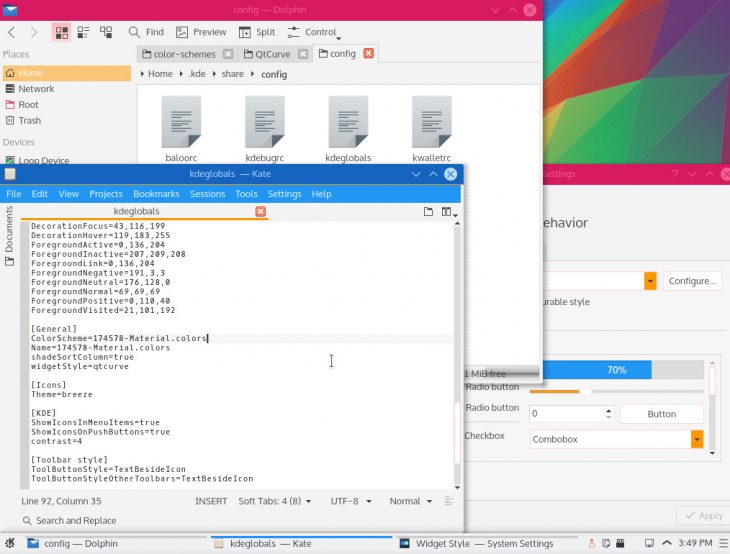Select kdebugrc file icon
Image resolution: width=730 pixels, height=554 pixels.
(x=265, y=122)
